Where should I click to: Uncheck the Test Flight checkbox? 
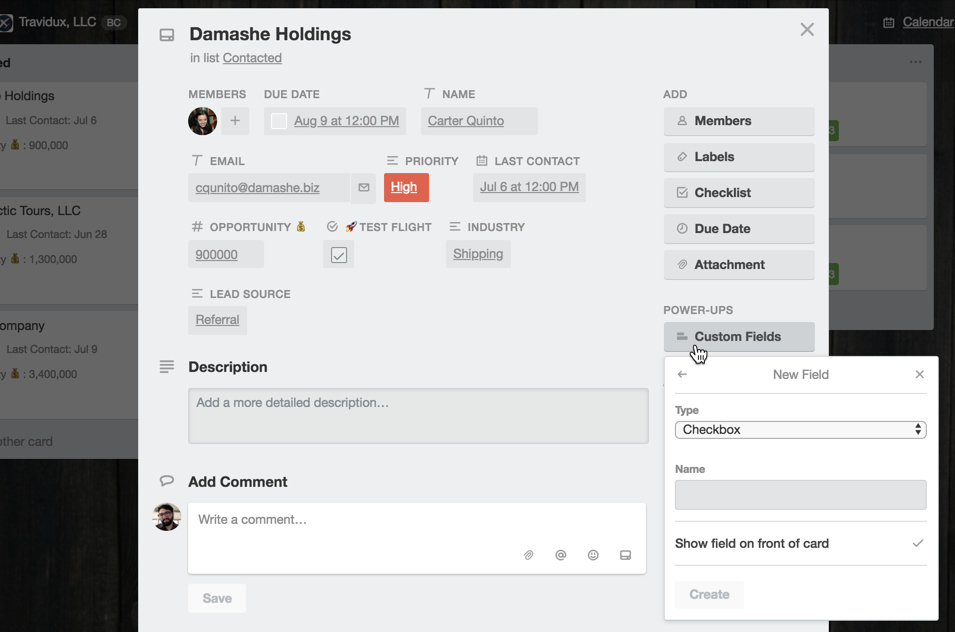point(339,255)
